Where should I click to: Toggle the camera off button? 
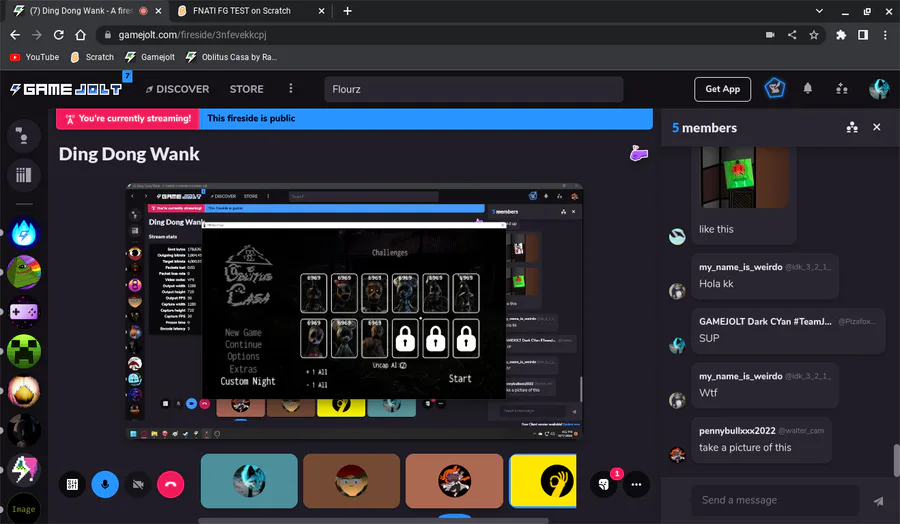[138, 484]
